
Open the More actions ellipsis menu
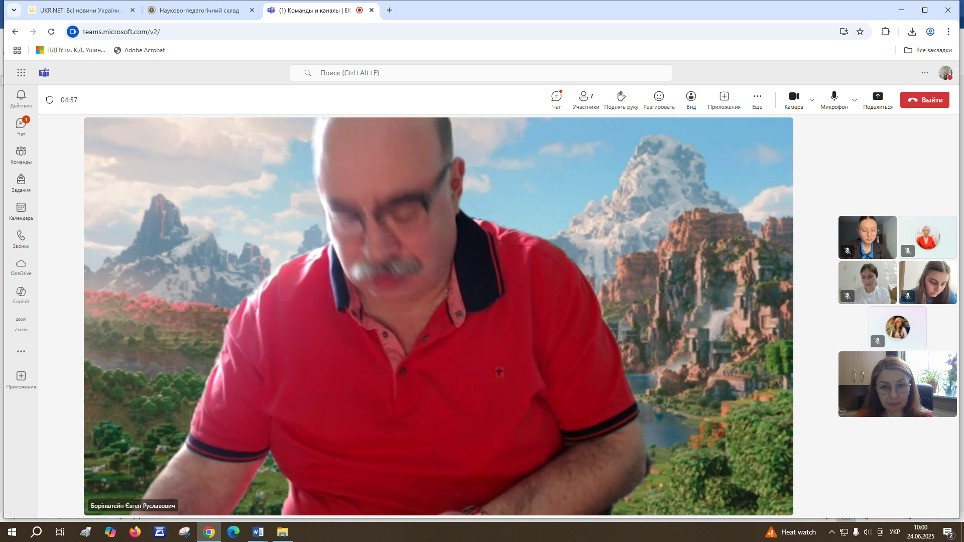[757, 98]
